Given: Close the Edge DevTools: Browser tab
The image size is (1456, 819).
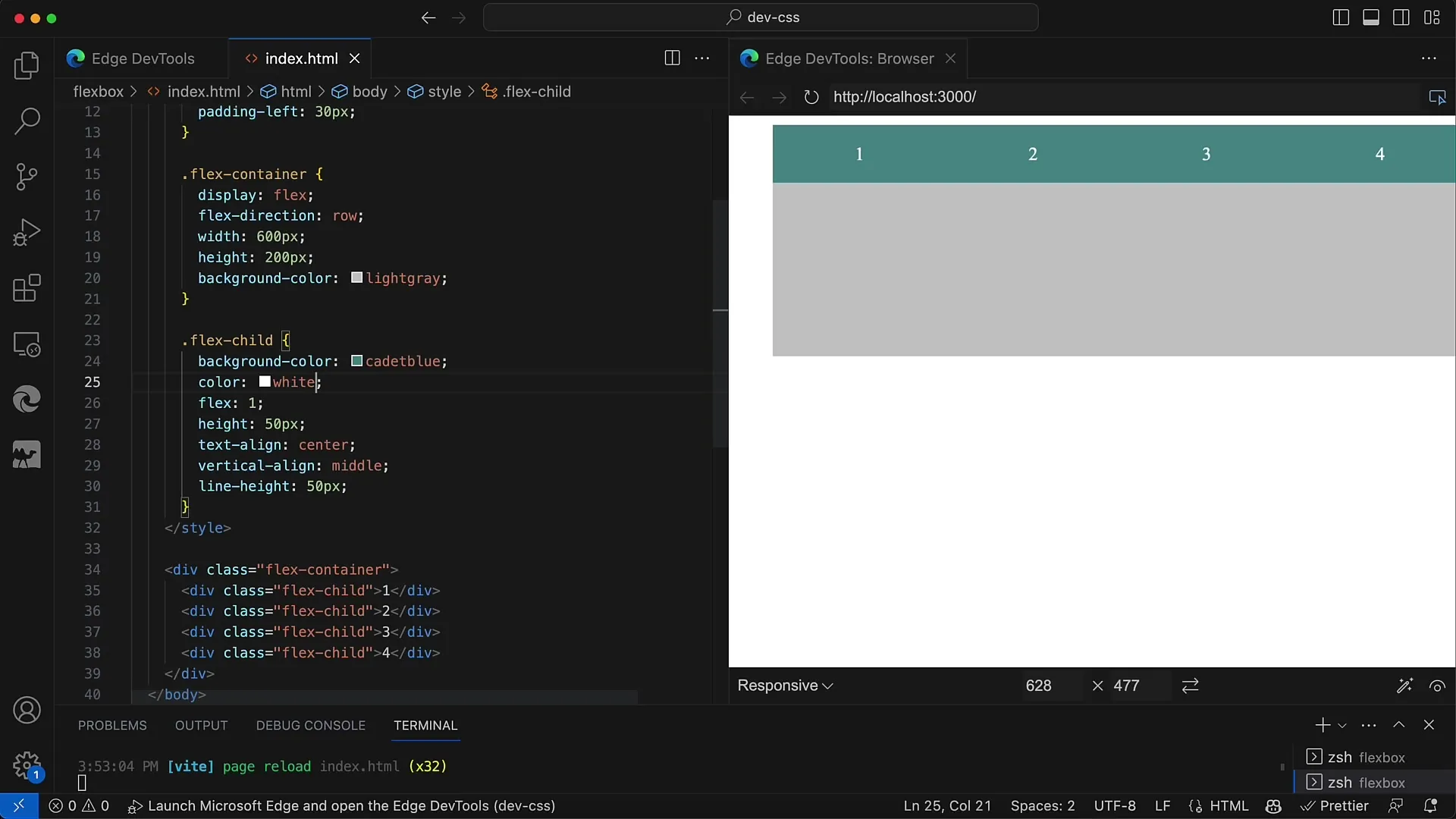Looking at the screenshot, I should click(x=950, y=58).
